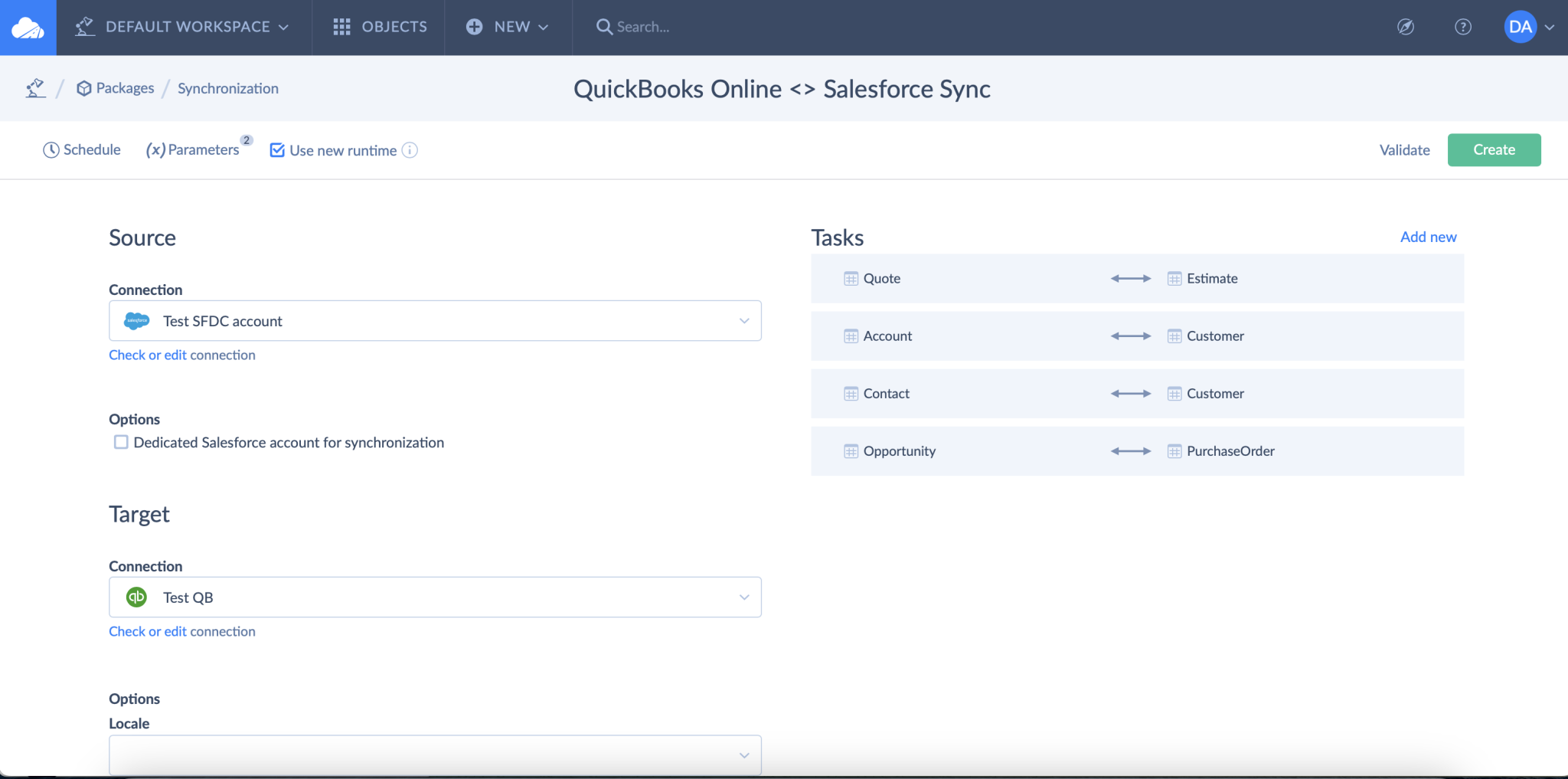The image size is (1568, 779).
Task: Click the compass icon in top bar
Action: tap(1406, 27)
